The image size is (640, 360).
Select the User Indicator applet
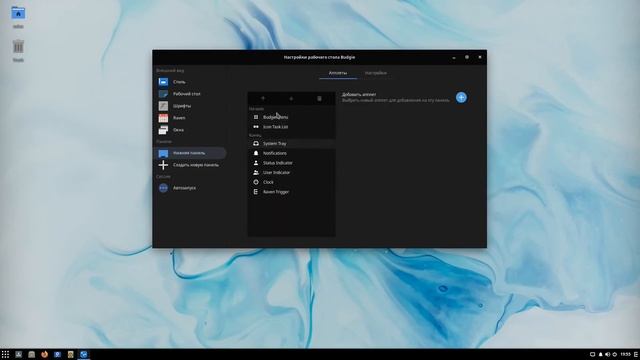click(x=291, y=172)
